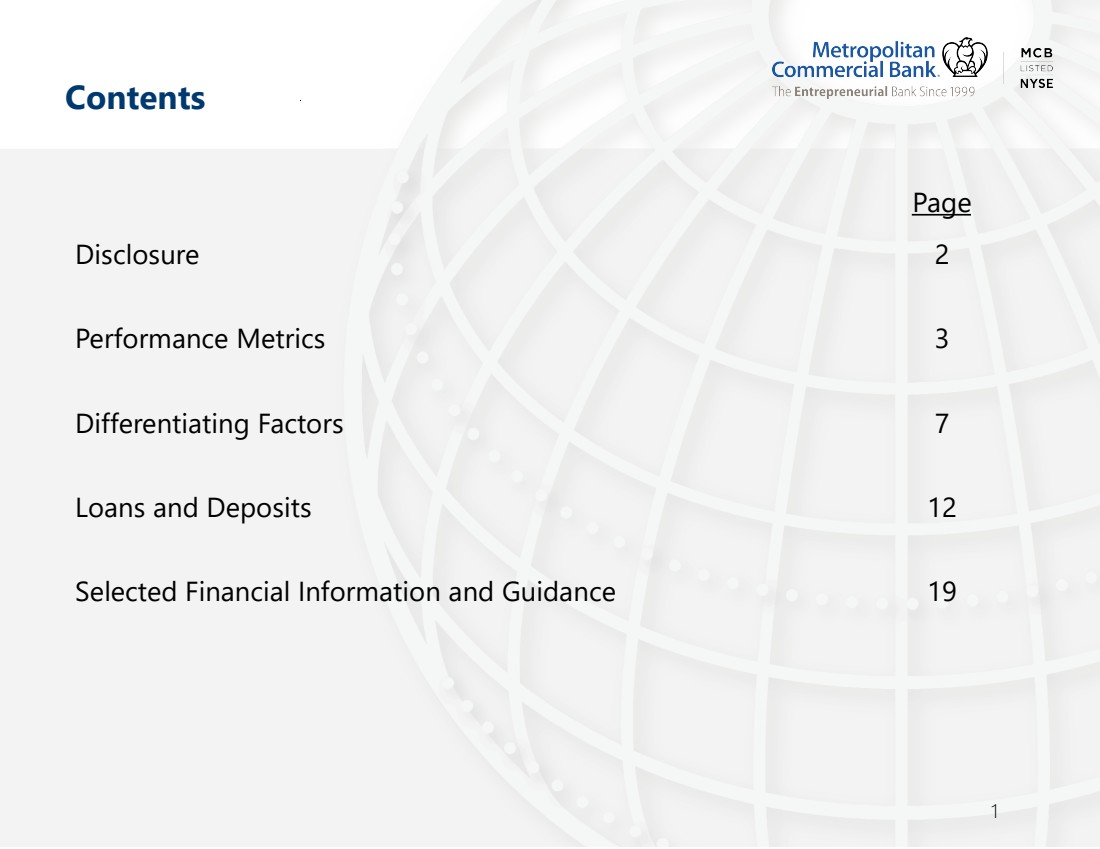Image resolution: width=1100 pixels, height=849 pixels.
Task: Click page number 2 for Disclosure
Action: 941,255
